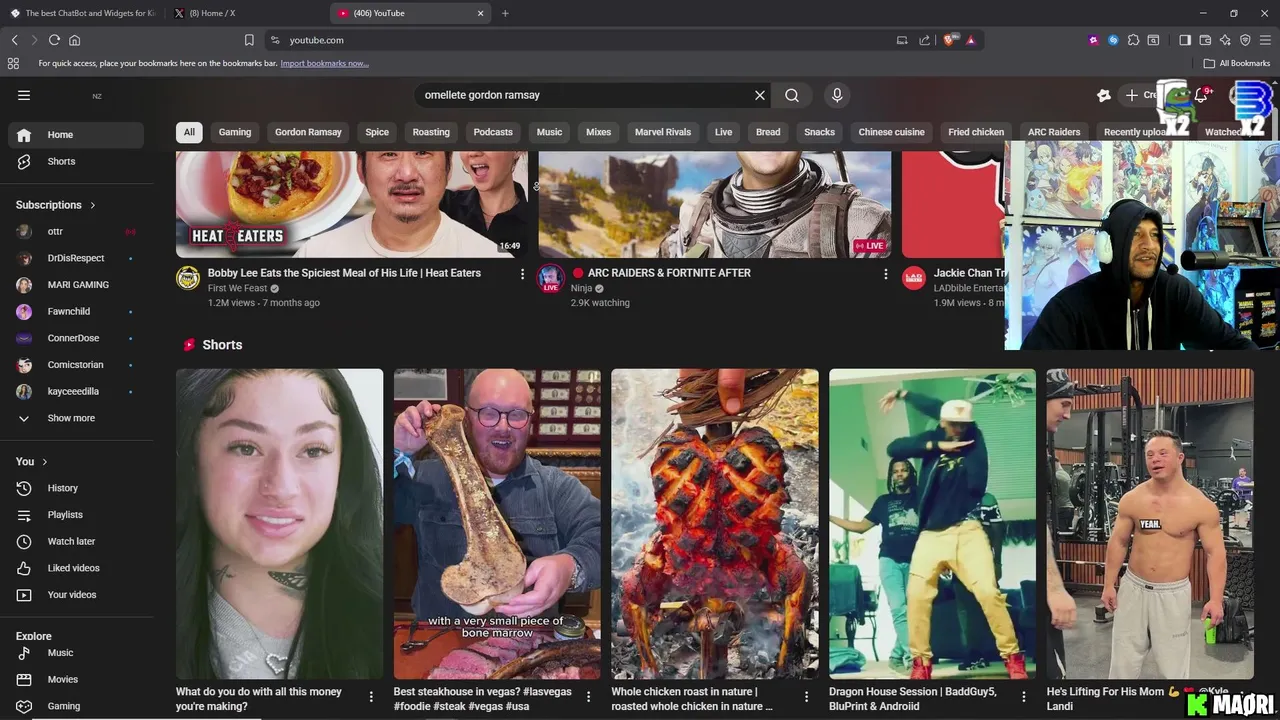1280x720 pixels.
Task: Open Playlists in the sidebar
Action: pyautogui.click(x=76, y=515)
